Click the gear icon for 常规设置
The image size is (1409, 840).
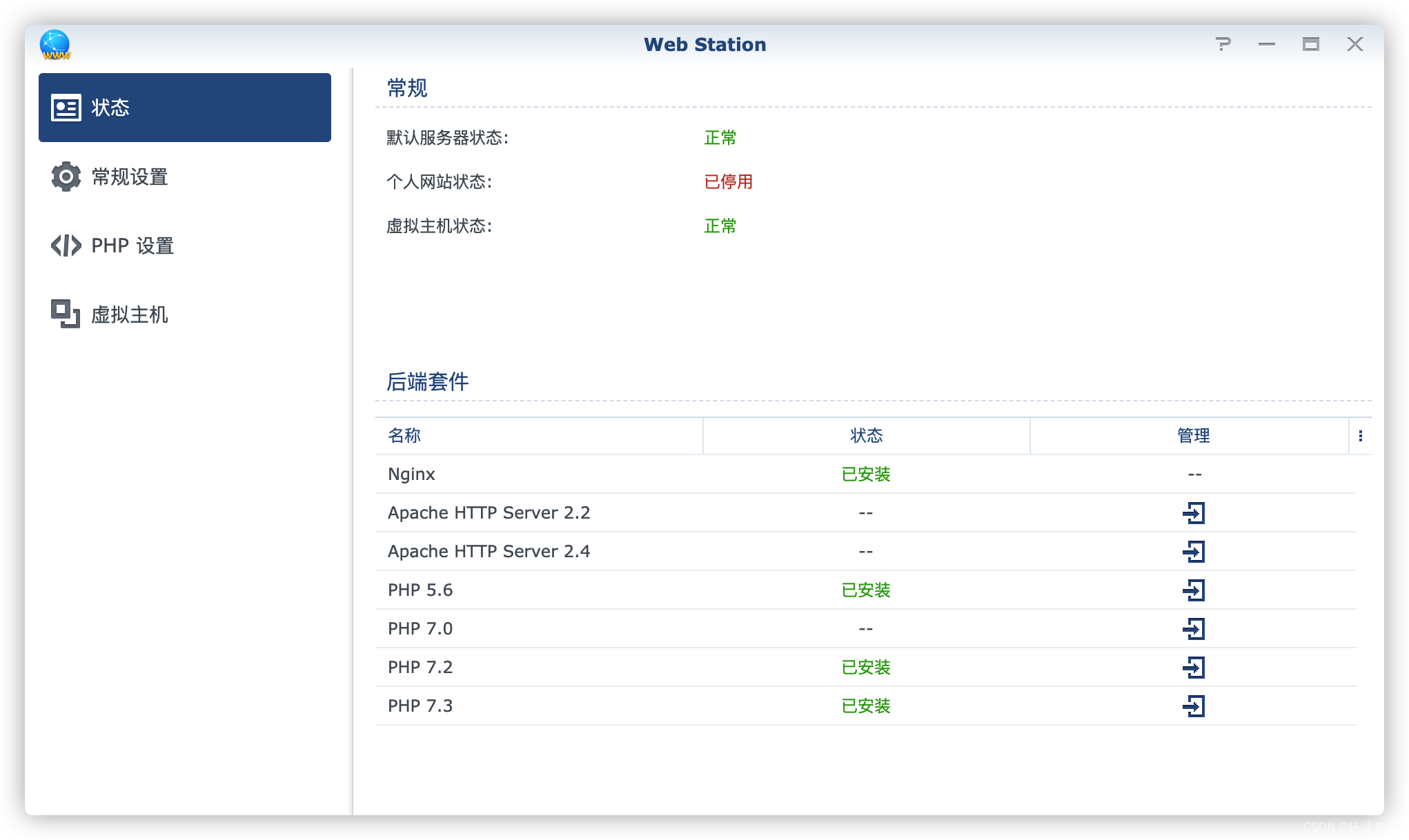[66, 177]
